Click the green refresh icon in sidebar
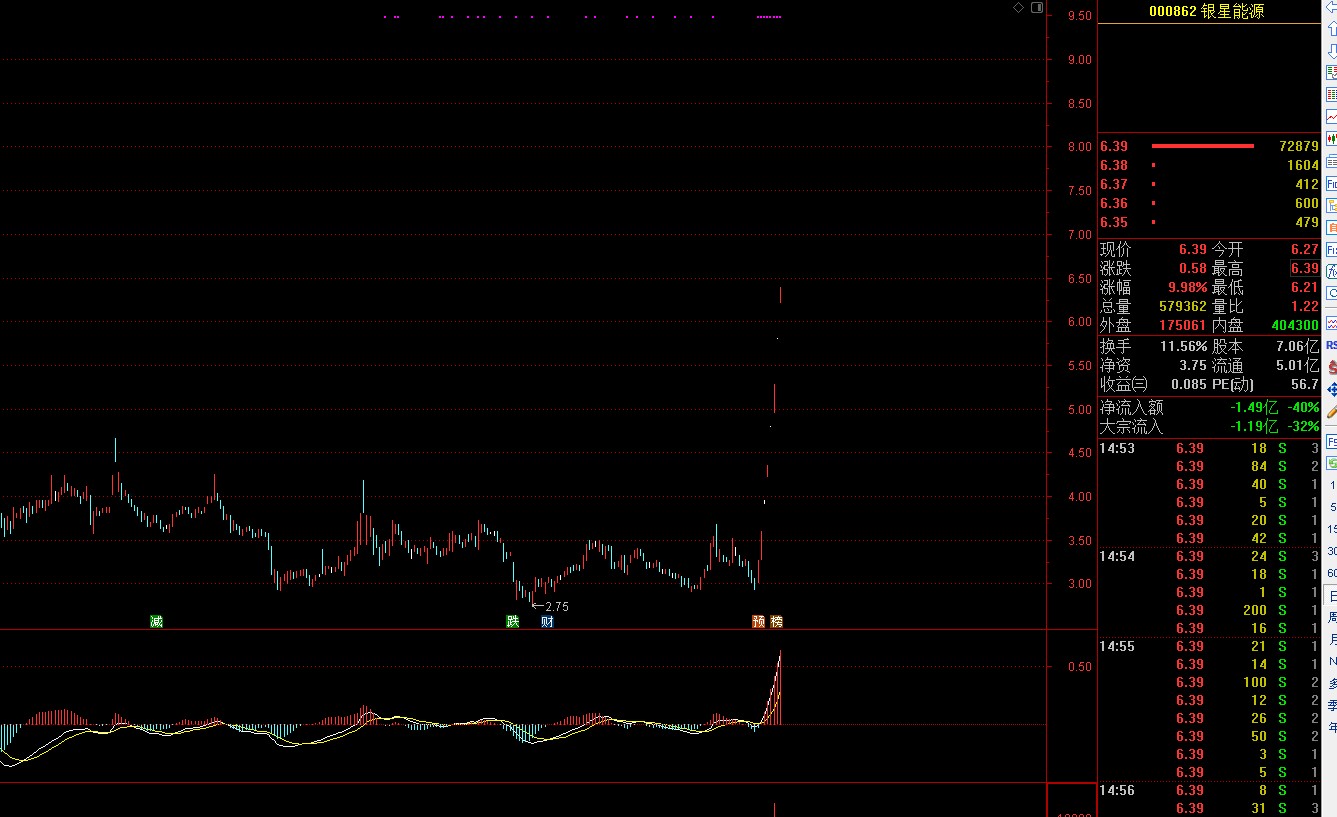Viewport: 1337px width, 817px height. pyautogui.click(x=1331, y=464)
